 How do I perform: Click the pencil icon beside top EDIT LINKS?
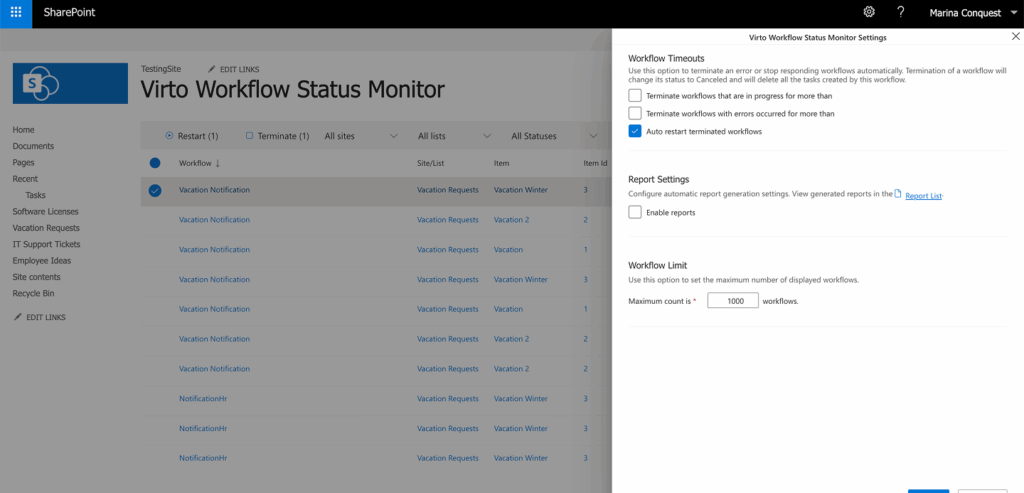211,69
